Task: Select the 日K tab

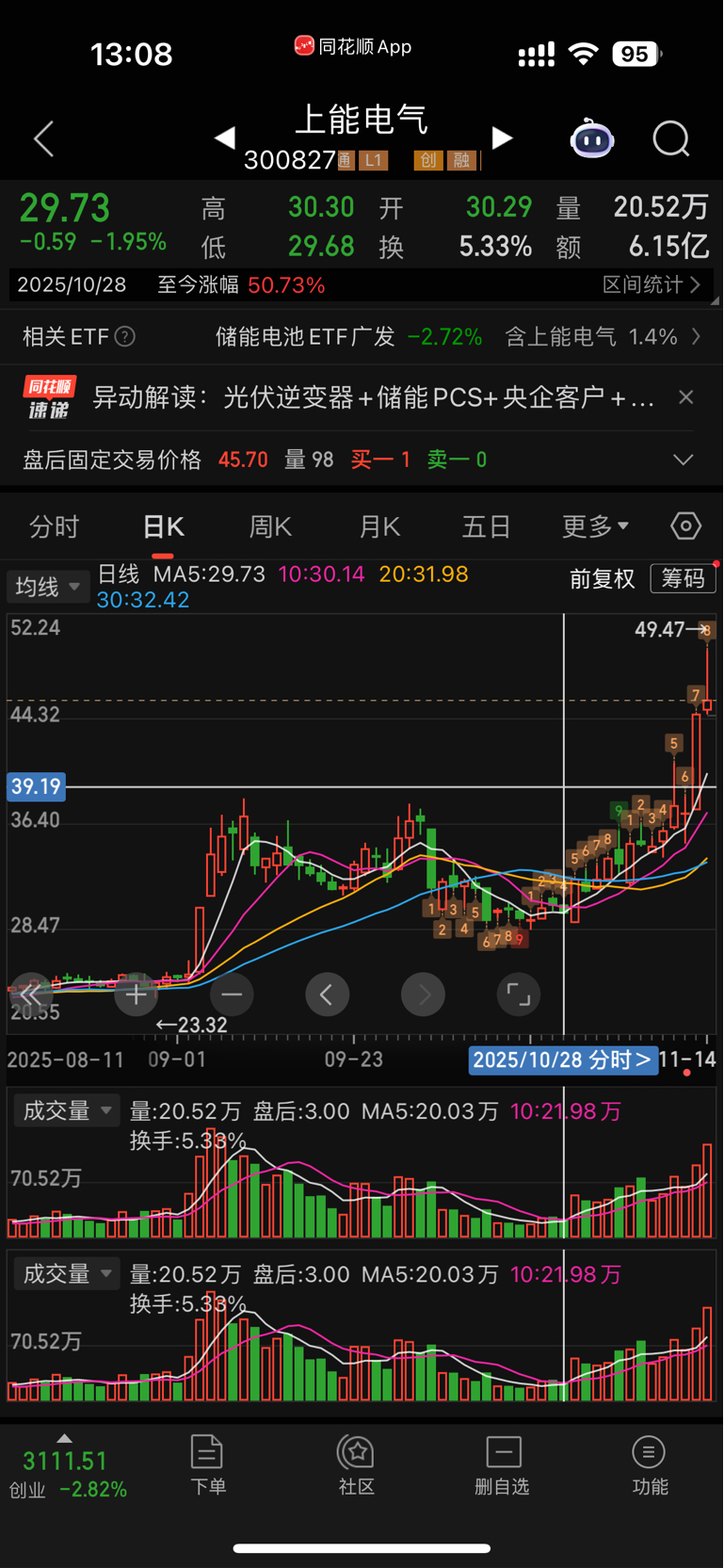Action: pyautogui.click(x=164, y=526)
